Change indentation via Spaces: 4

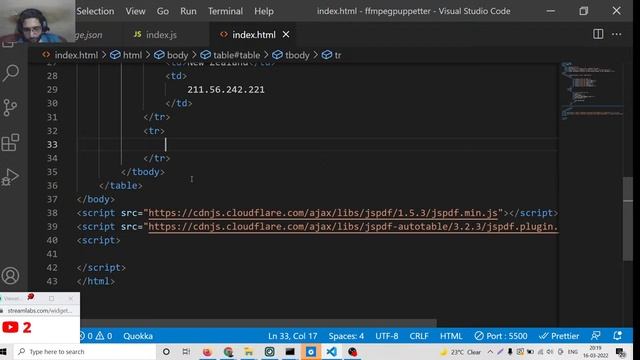[346, 336]
